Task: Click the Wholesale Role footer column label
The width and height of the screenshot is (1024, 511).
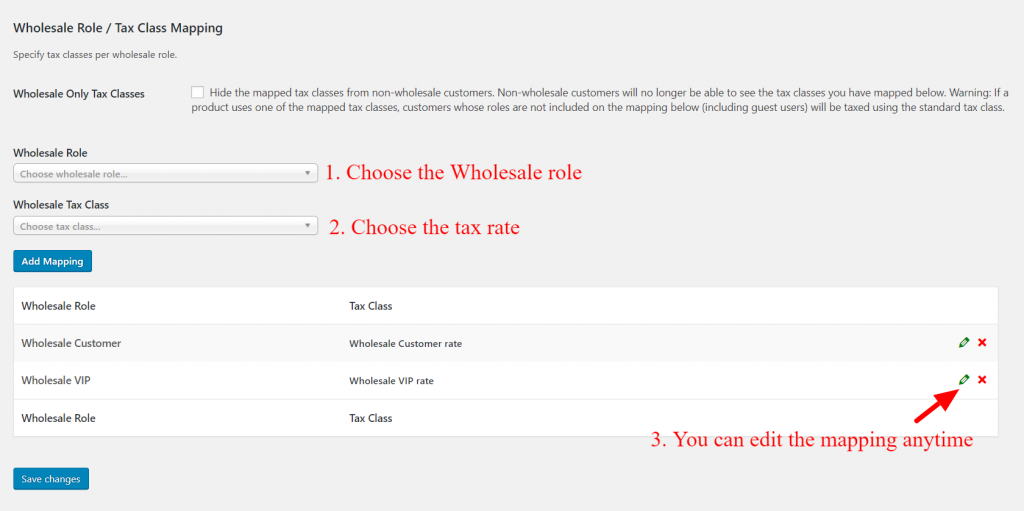Action: point(58,418)
